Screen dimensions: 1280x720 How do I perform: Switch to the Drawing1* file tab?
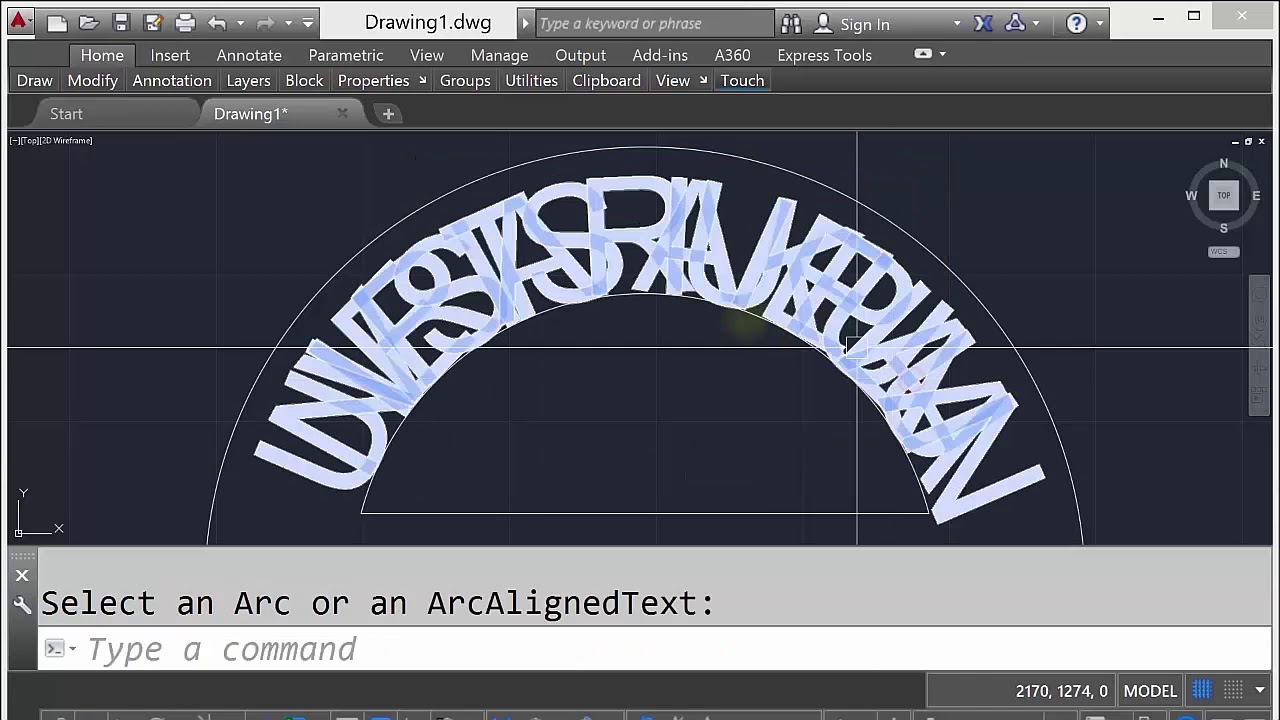point(251,114)
